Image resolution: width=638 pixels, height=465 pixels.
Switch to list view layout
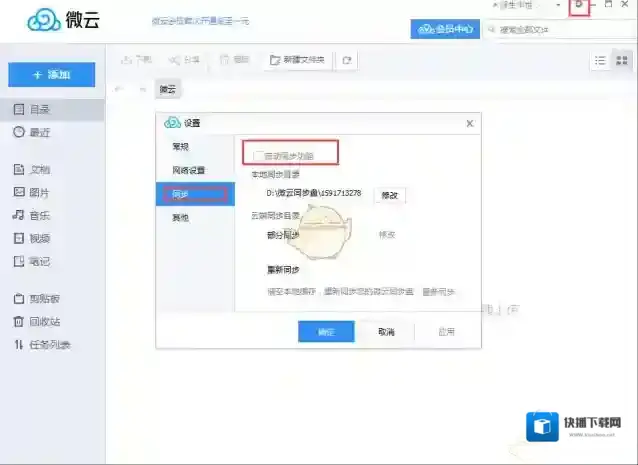(600, 60)
